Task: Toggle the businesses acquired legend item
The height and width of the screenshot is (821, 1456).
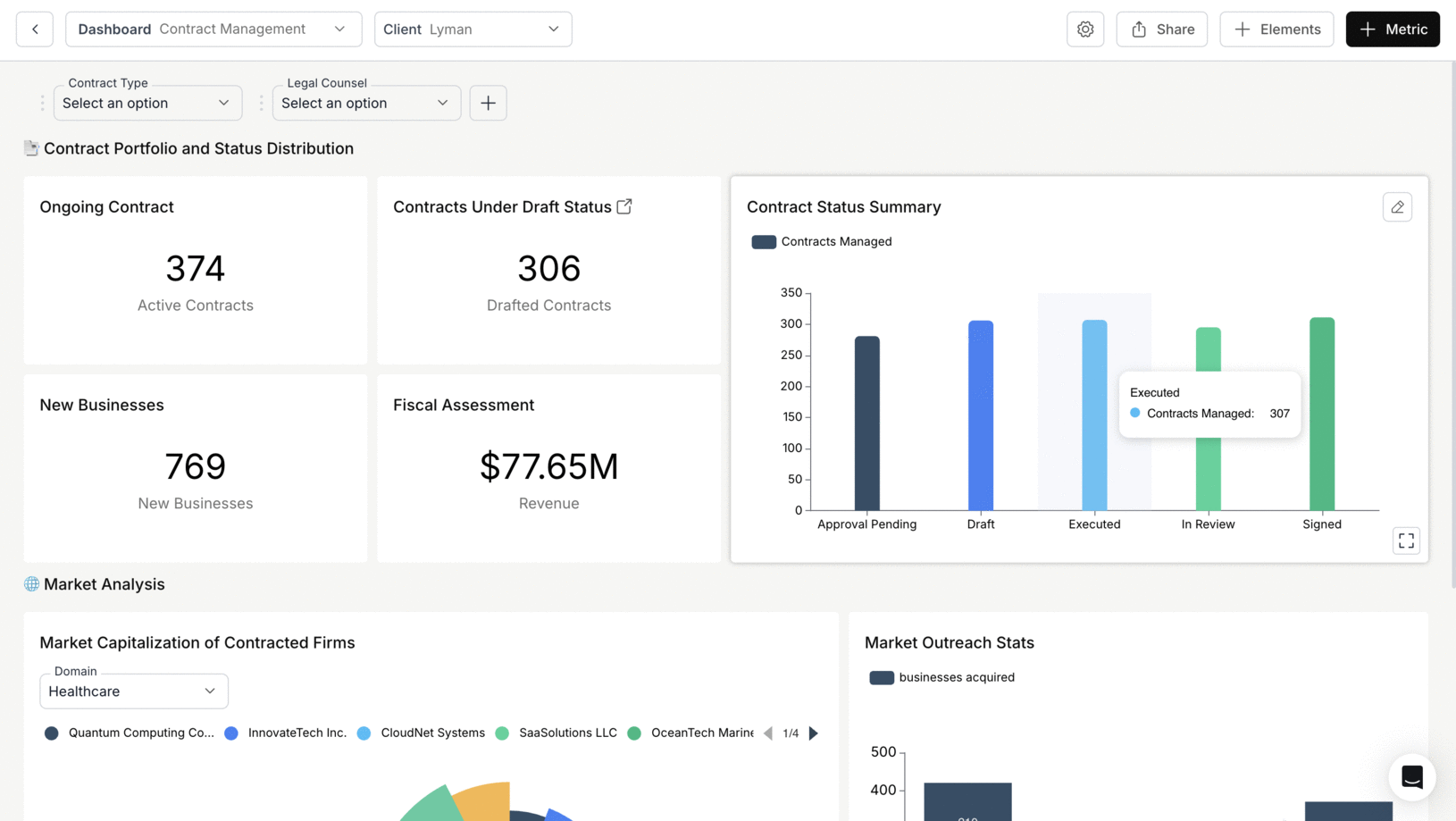Action: click(x=941, y=677)
